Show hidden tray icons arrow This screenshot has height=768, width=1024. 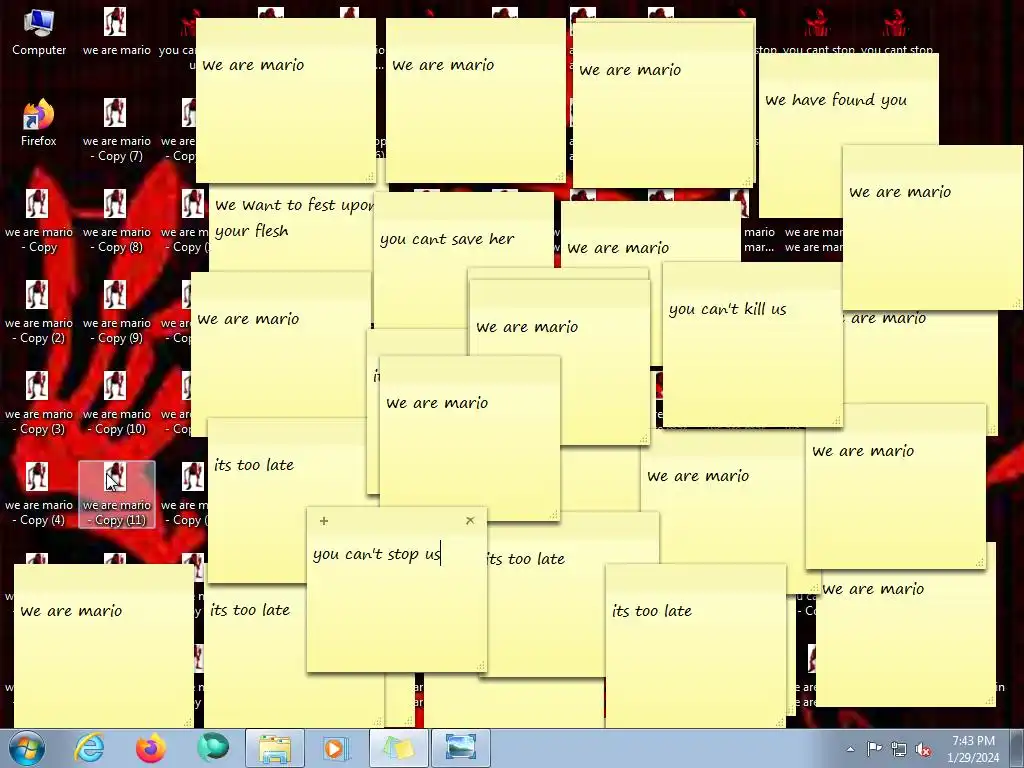point(850,749)
